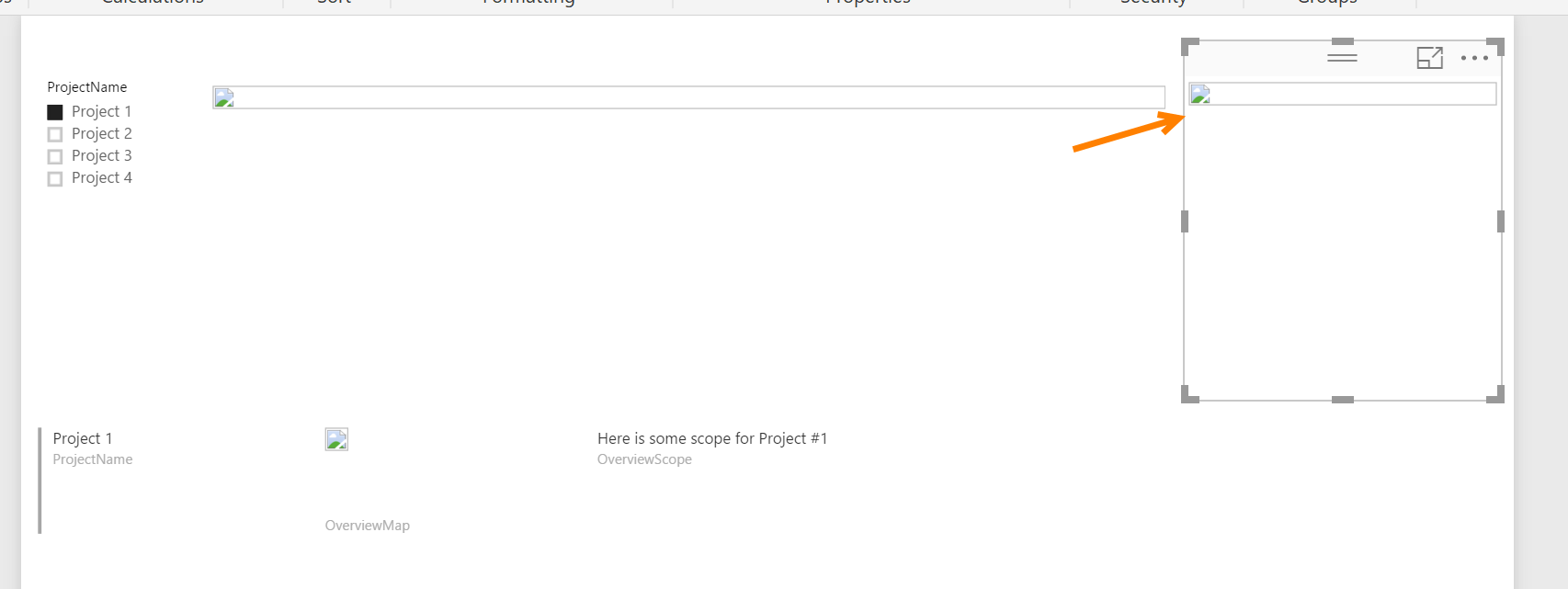Select the ProjectName slicer header
1568x589 pixels.
pos(87,87)
